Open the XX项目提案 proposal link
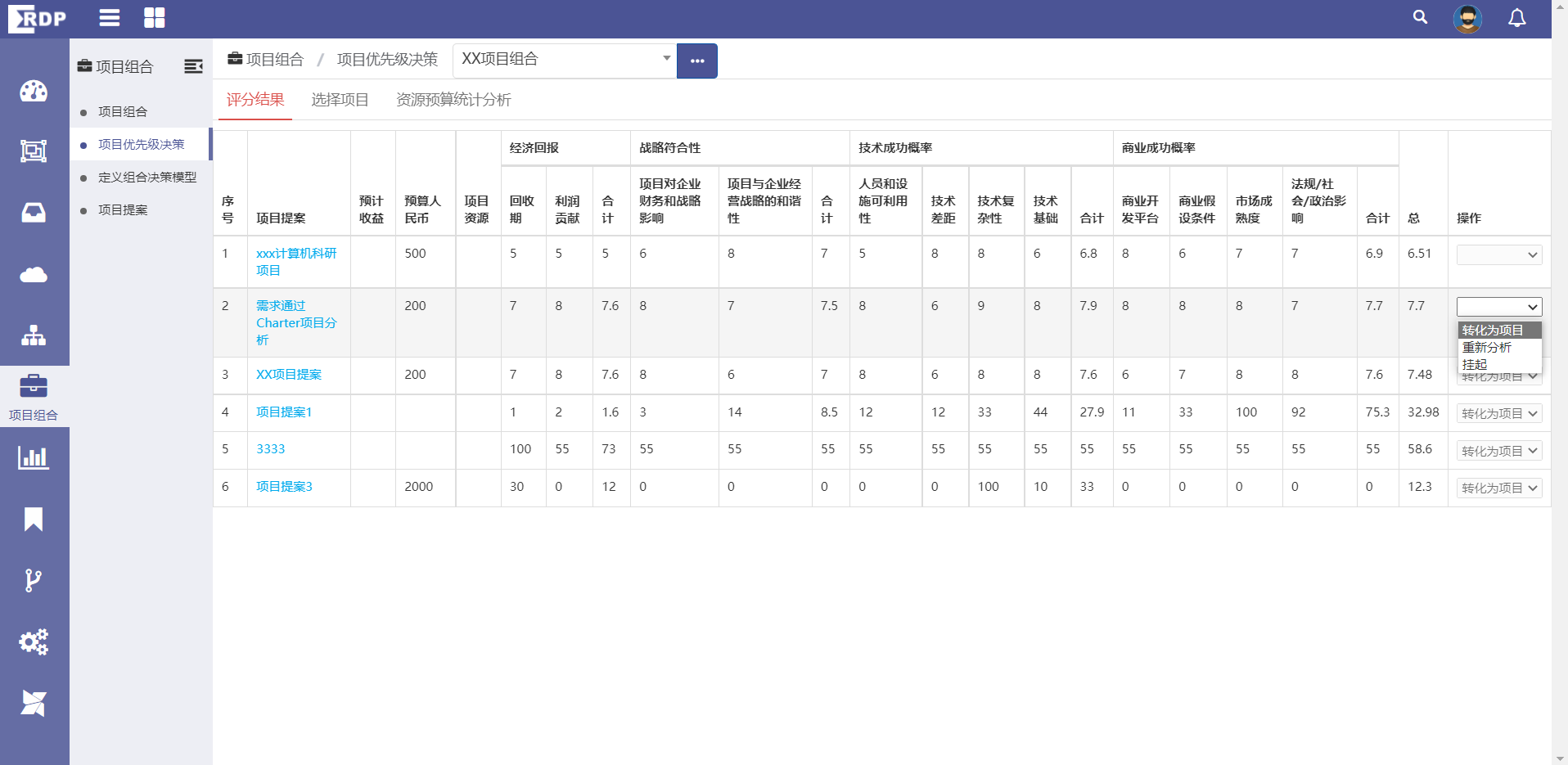 tap(289, 375)
